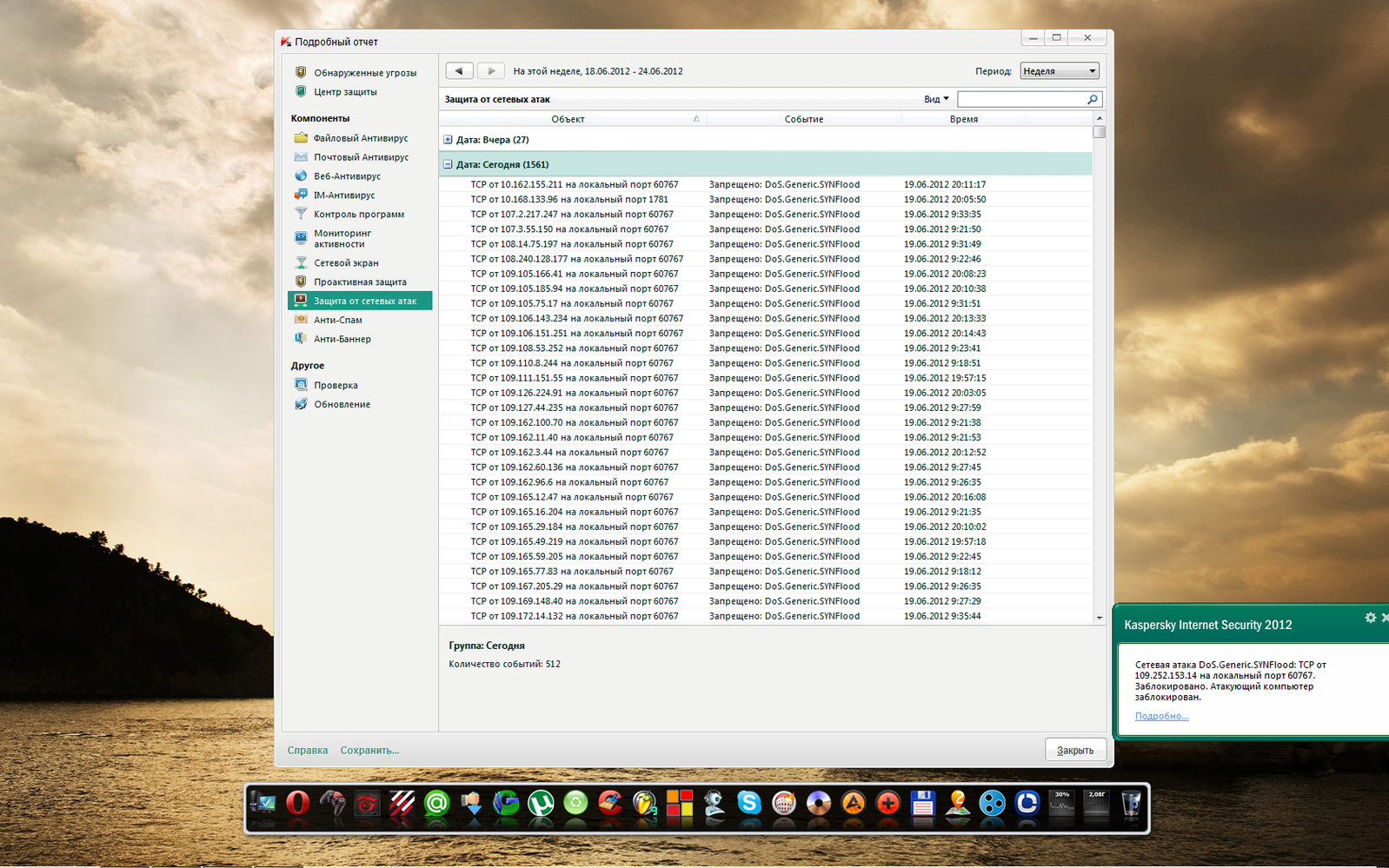Sort by the Событие column header
The height and width of the screenshot is (868, 1389).
pyautogui.click(x=804, y=119)
